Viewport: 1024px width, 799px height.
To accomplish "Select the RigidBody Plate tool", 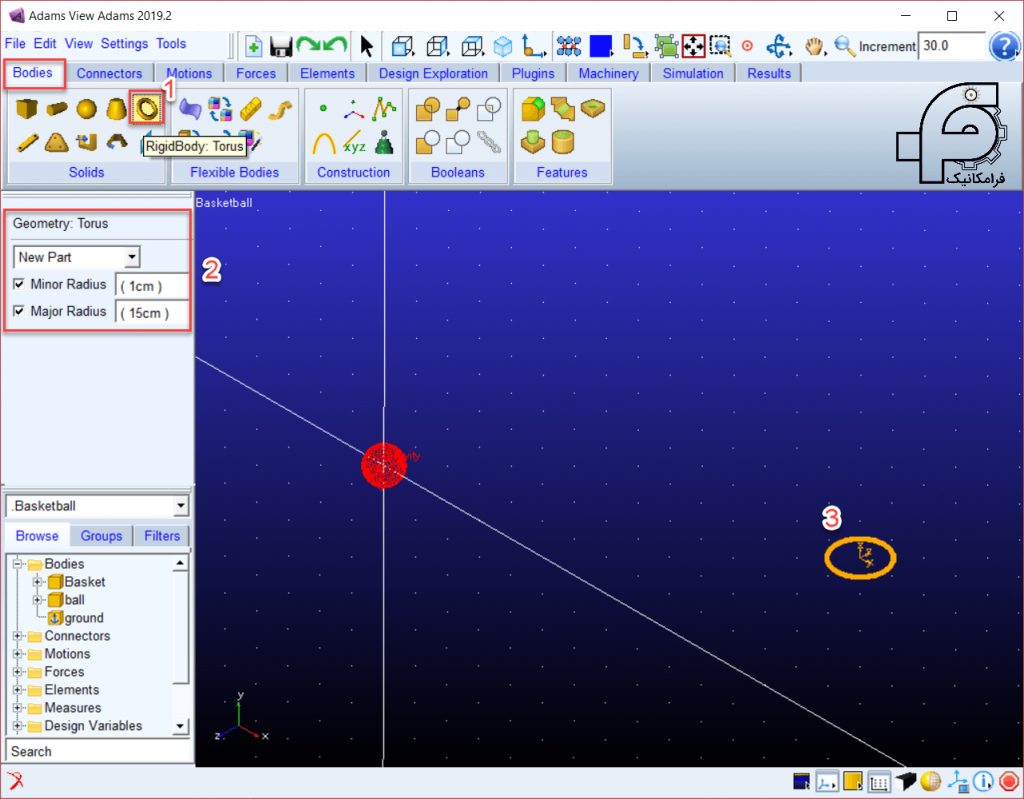I will (x=56, y=142).
